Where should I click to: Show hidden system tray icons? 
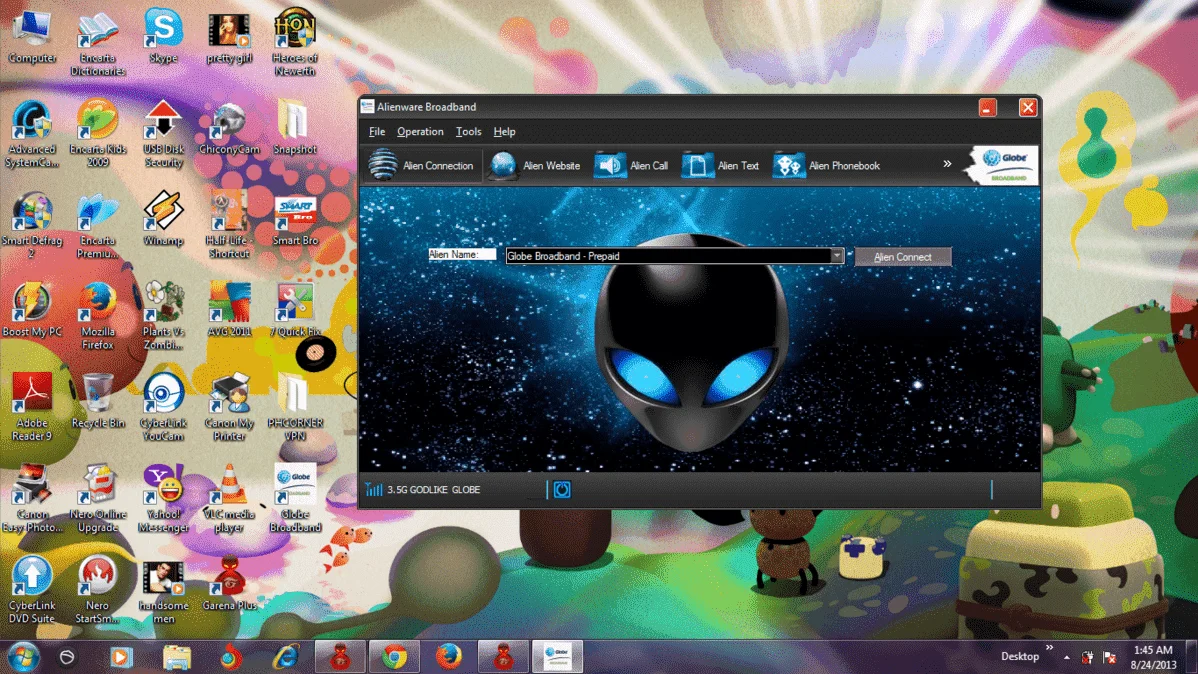pos(1067,657)
